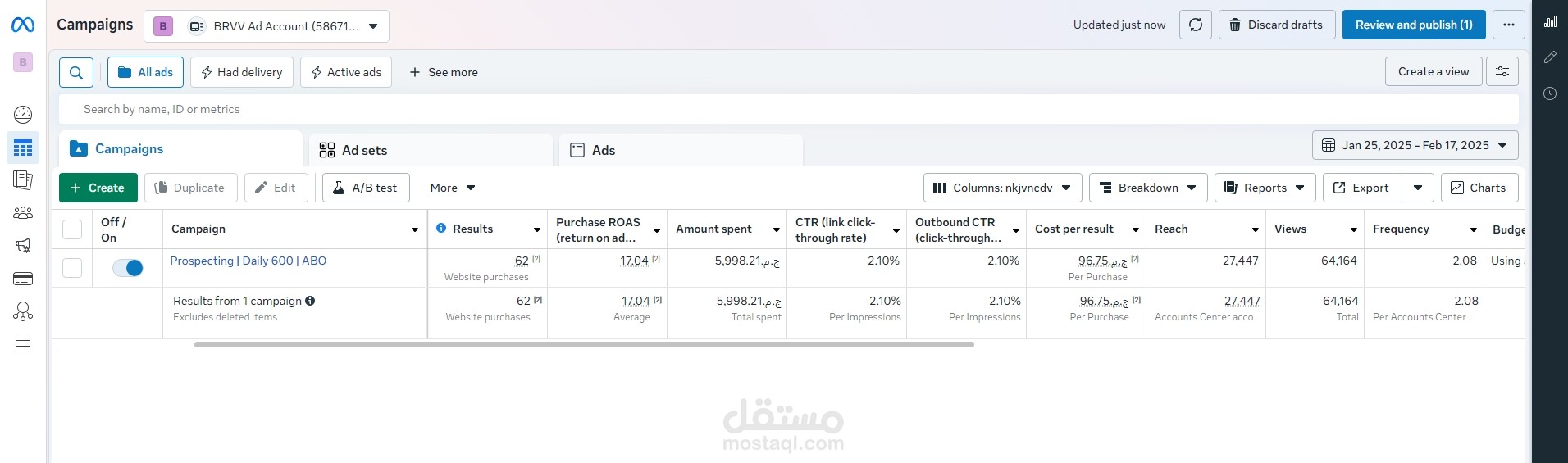The height and width of the screenshot is (463, 1568).
Task: Click info icon next to Results from 1 campaign
Action: 310,301
